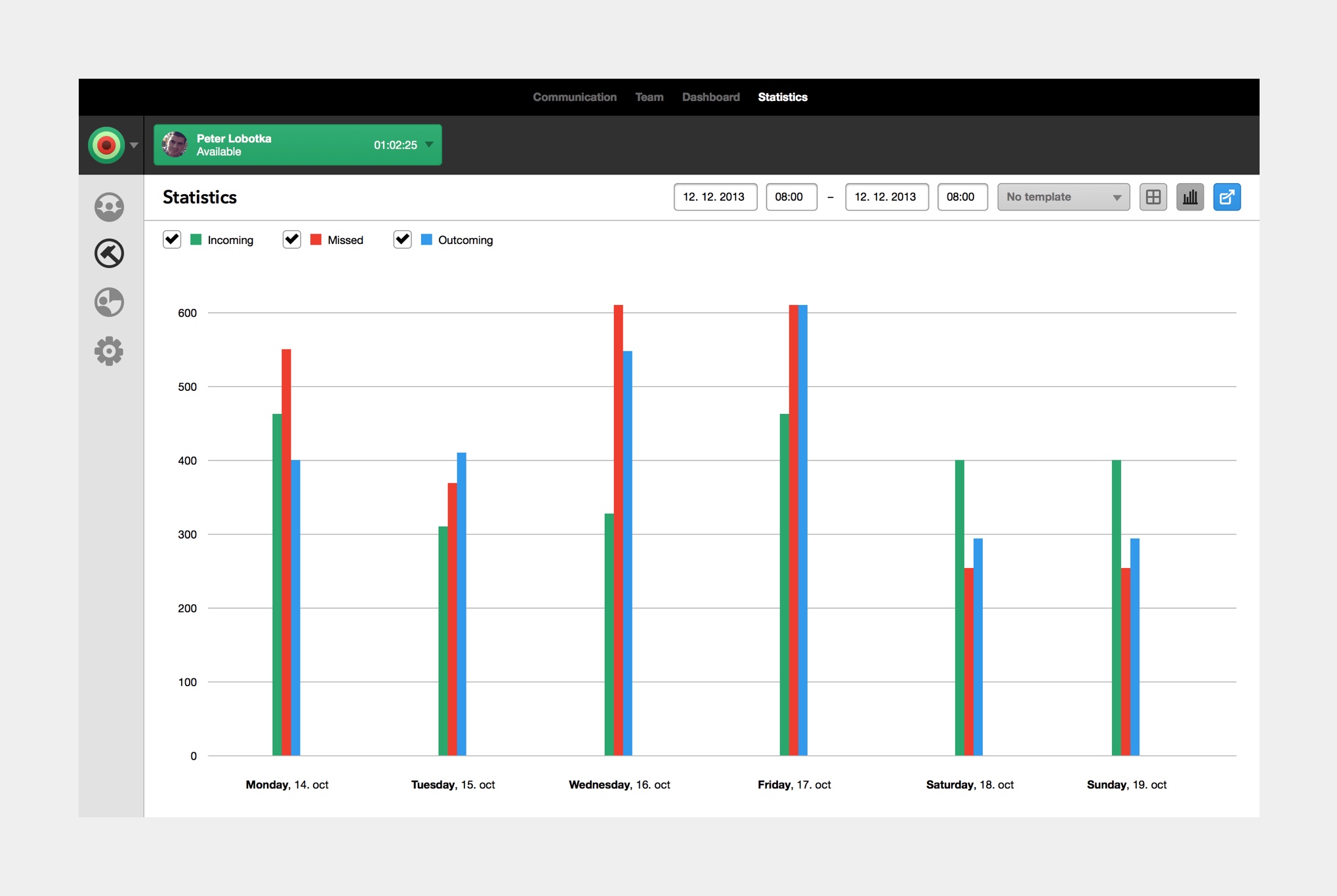Disable the Missed calls checkbox

(x=291, y=239)
